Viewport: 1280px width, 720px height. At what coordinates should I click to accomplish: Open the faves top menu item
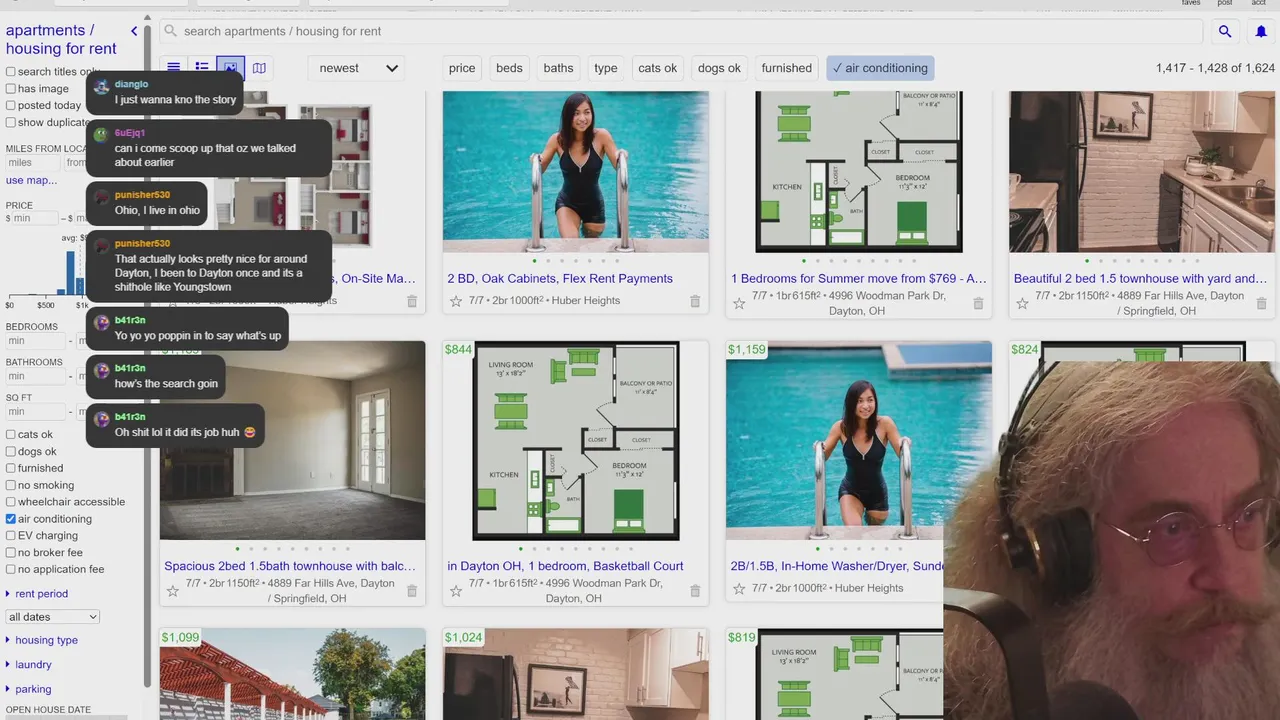coord(1191,3)
